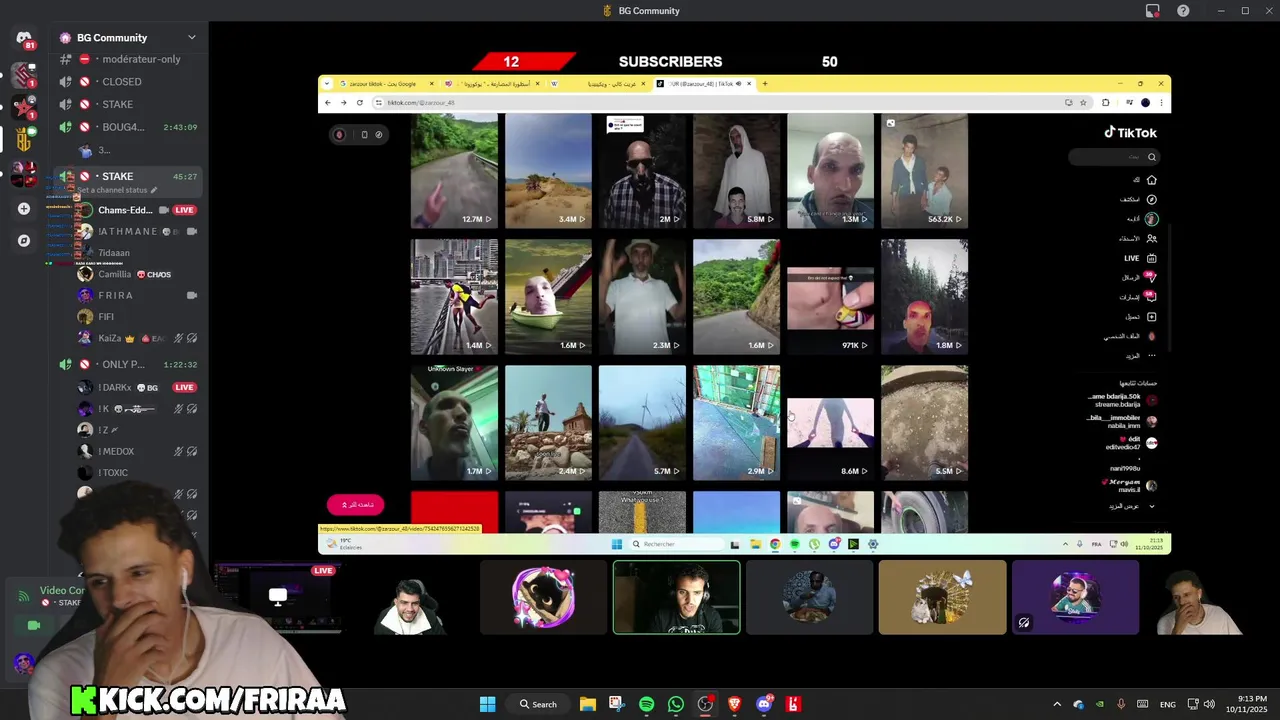Viewport: 1280px width, 720px height.
Task: Open TikTok video with 563.2K views
Action: (924, 171)
